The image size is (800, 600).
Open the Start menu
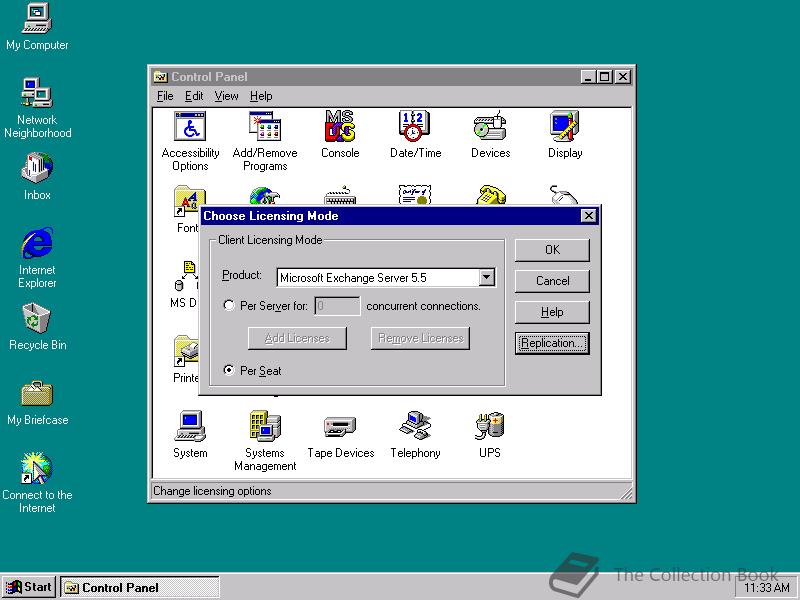click(x=29, y=587)
